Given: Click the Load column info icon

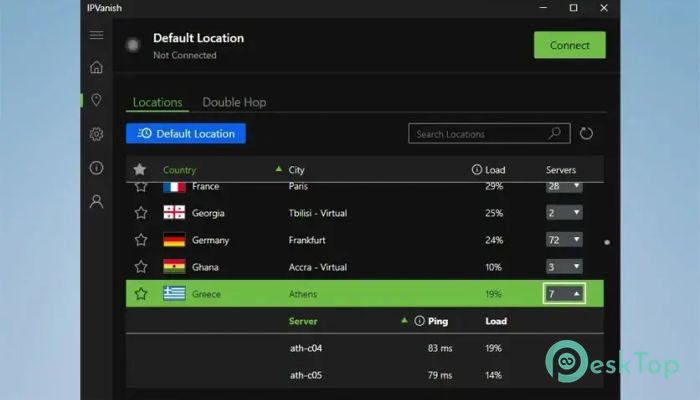Looking at the screenshot, I should (477, 170).
